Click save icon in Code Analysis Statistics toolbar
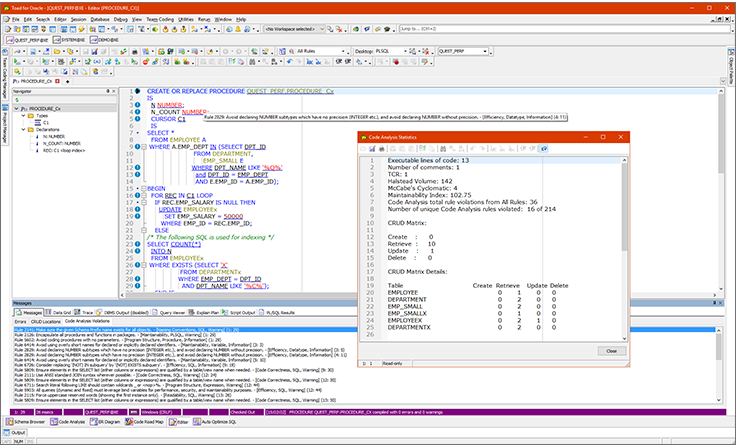 pyautogui.click(x=372, y=149)
